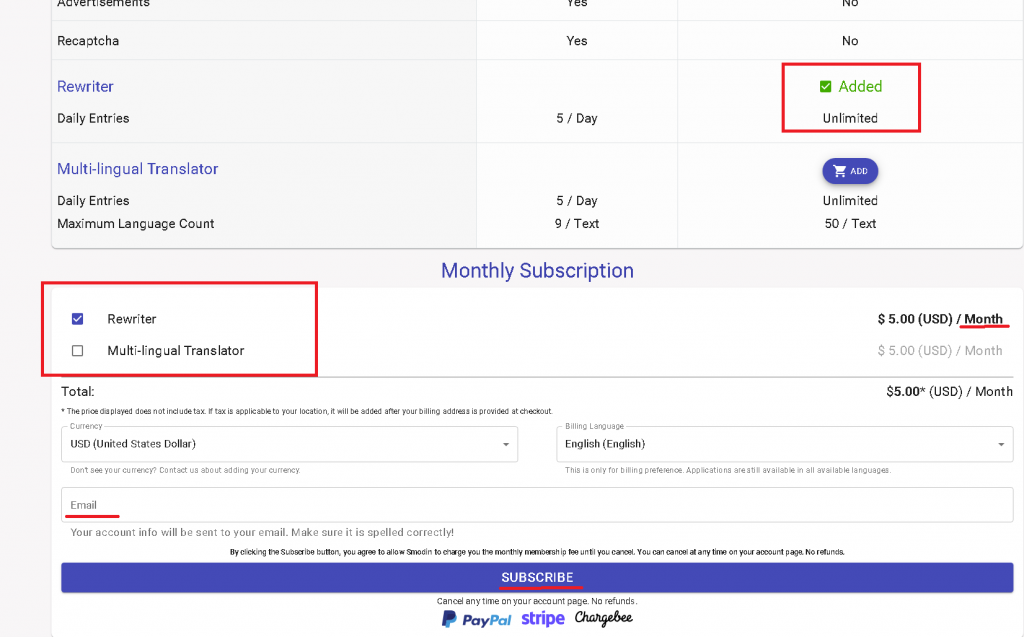Click the Billing Language dropdown arrow
The height and width of the screenshot is (637, 1024).
click(x=1001, y=444)
